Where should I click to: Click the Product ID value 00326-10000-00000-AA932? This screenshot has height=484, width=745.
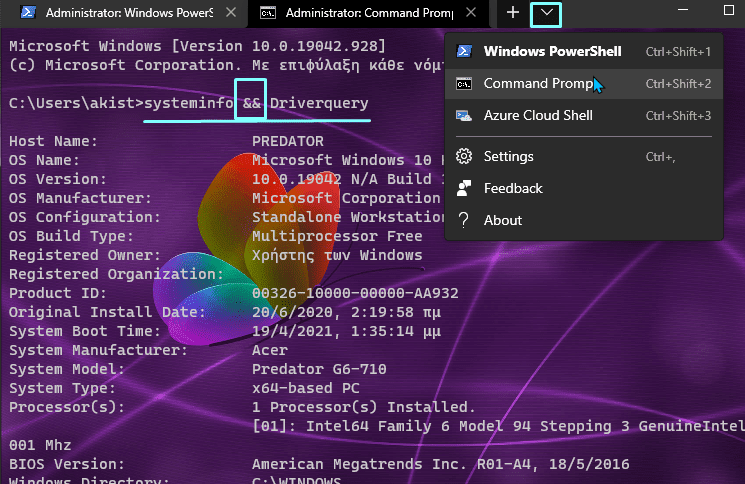coord(355,293)
